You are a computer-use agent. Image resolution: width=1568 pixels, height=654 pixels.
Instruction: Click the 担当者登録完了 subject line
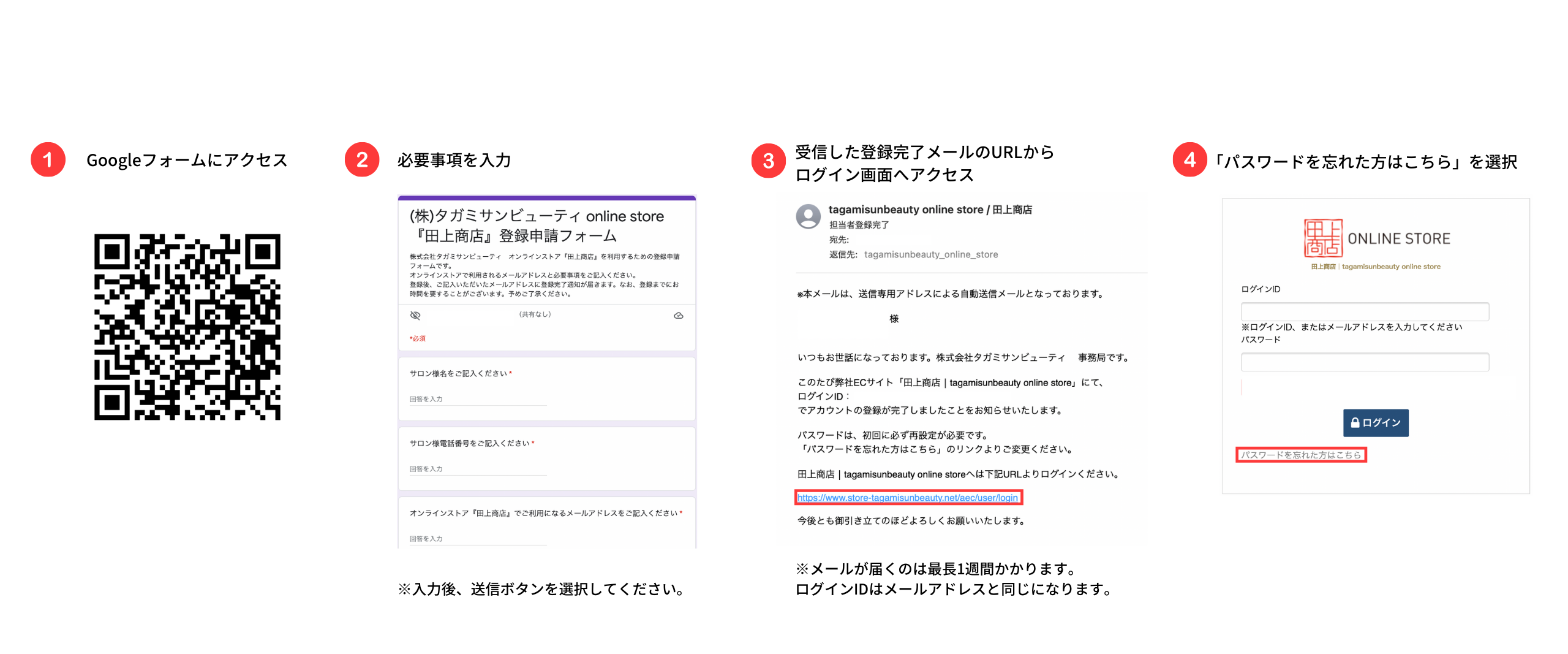pos(859,225)
